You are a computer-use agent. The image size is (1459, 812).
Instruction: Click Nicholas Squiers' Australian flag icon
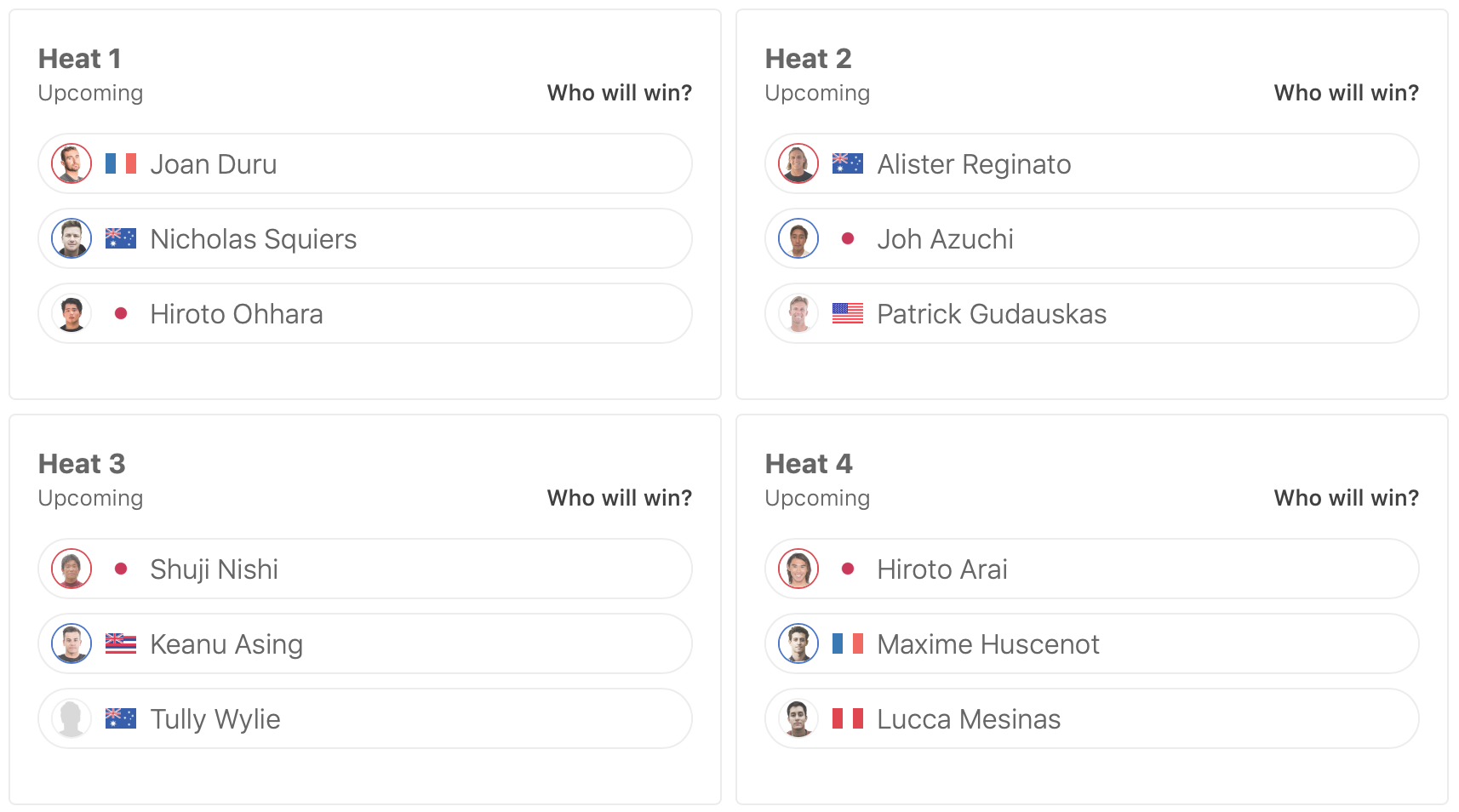coord(121,238)
